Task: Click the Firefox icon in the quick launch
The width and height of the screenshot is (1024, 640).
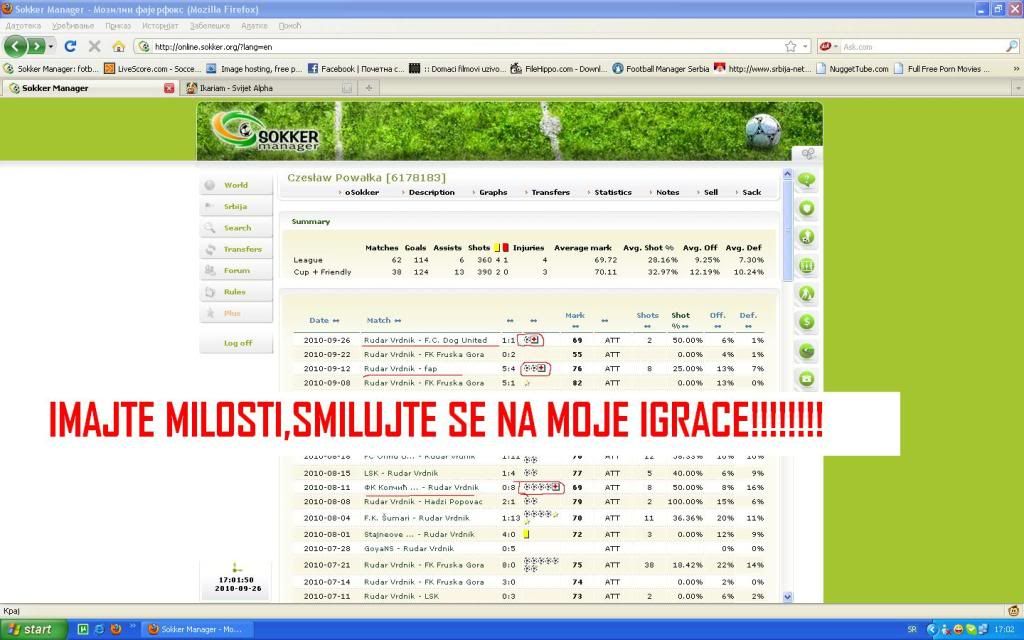Action: click(x=116, y=629)
